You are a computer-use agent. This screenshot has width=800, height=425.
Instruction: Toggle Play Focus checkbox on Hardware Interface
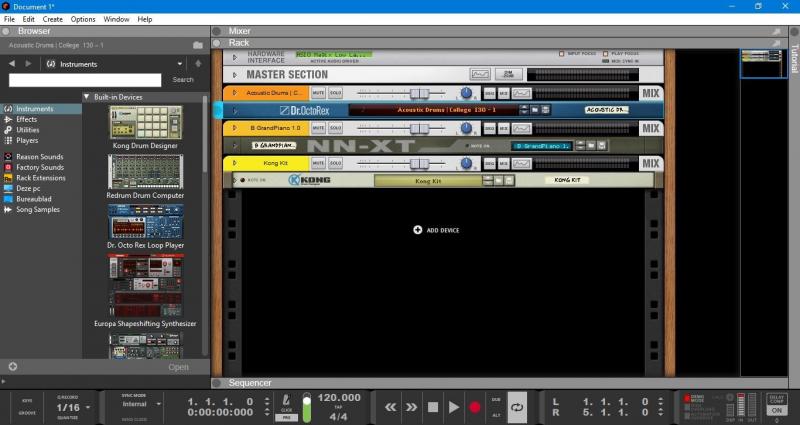click(606, 54)
